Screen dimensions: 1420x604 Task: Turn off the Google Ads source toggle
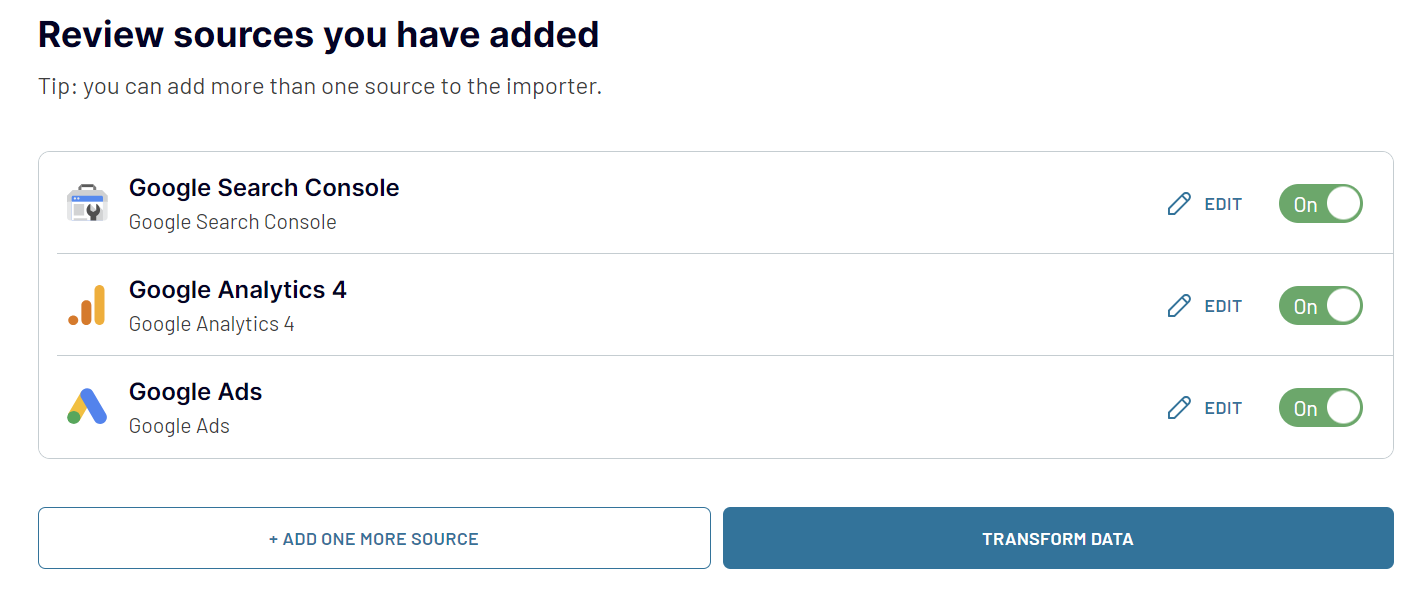click(x=1320, y=407)
